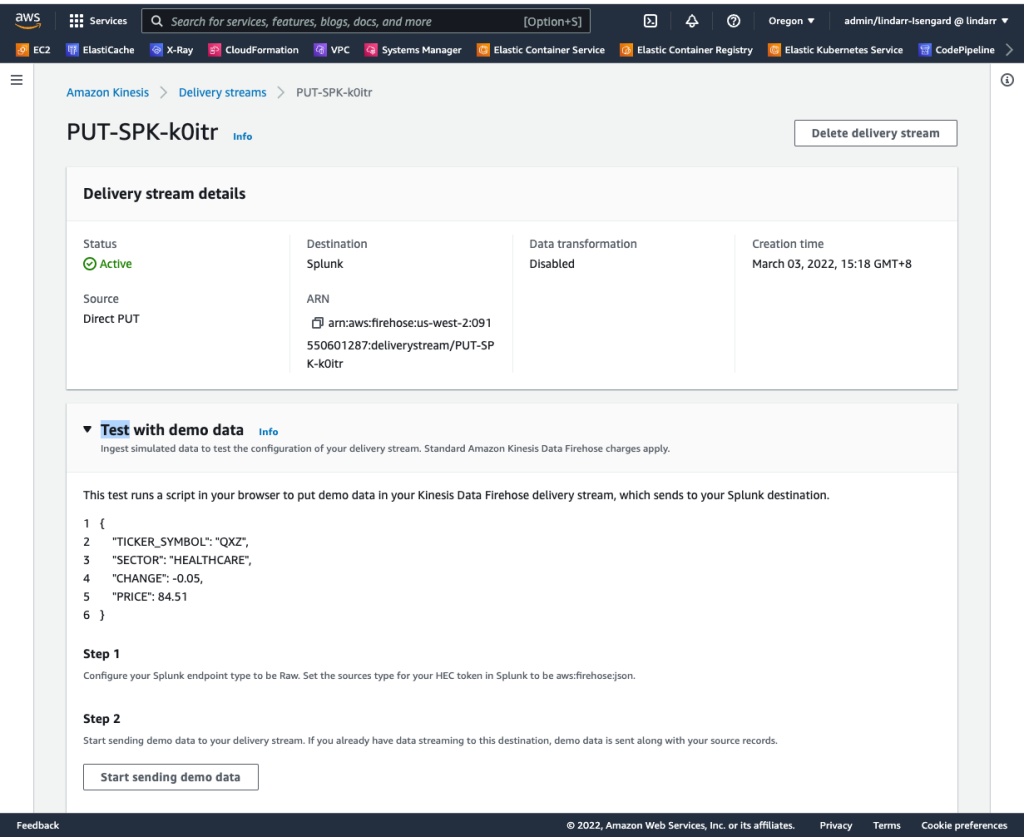Open the VPC shortcut
The height and width of the screenshot is (837, 1024).
point(332,50)
